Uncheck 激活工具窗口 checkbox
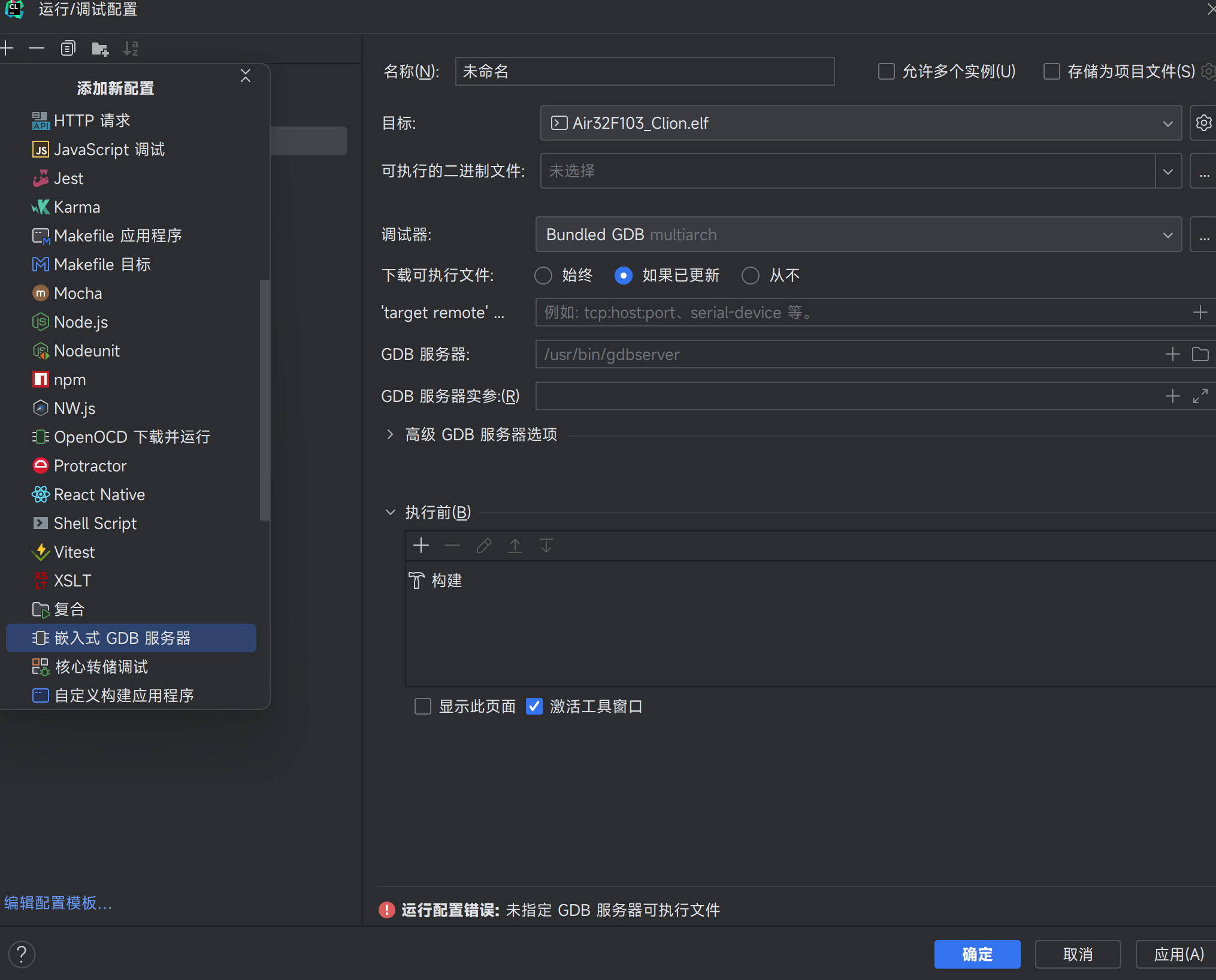 534,706
